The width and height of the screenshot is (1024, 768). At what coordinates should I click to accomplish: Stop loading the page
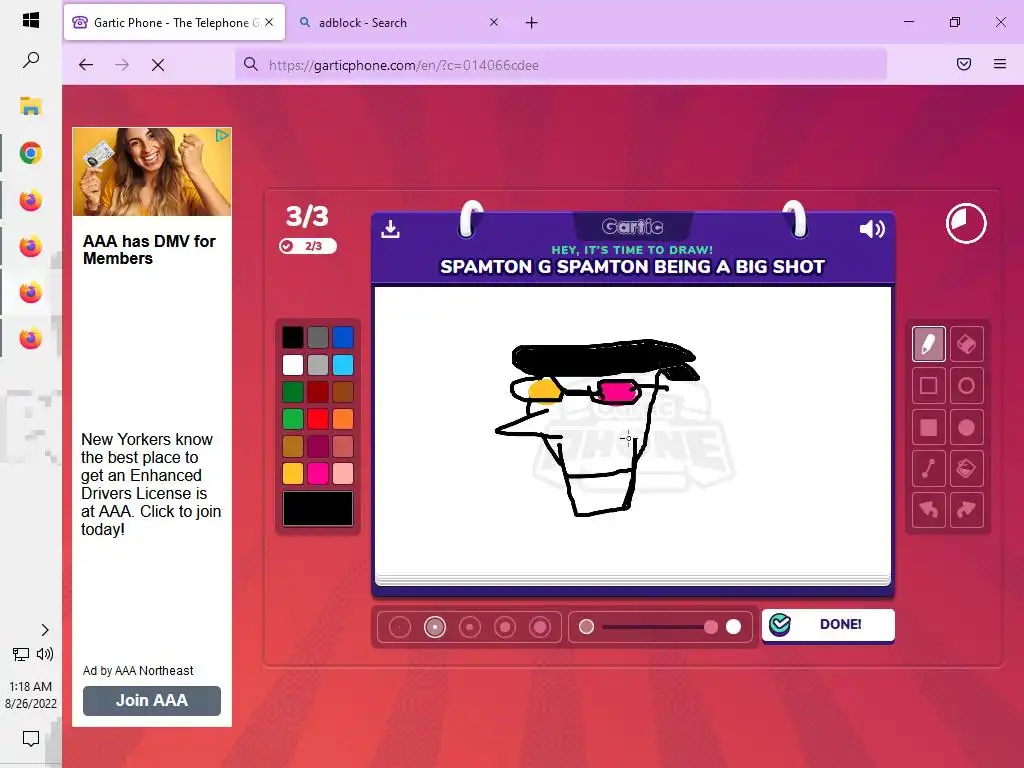pos(157,65)
